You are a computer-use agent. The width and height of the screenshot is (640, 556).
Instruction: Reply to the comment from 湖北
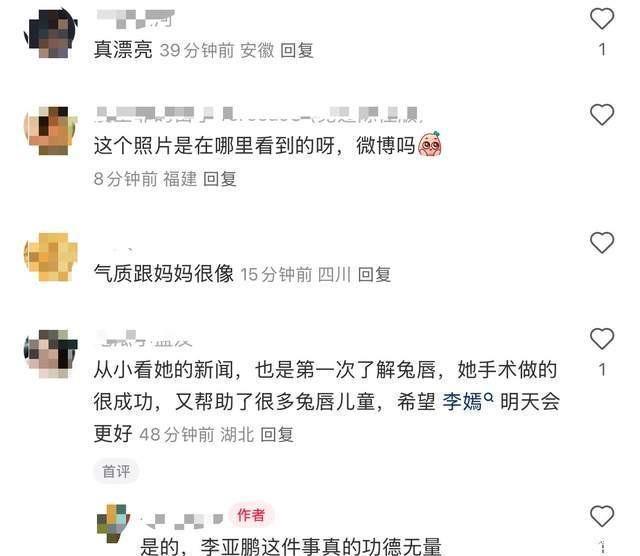277,434
